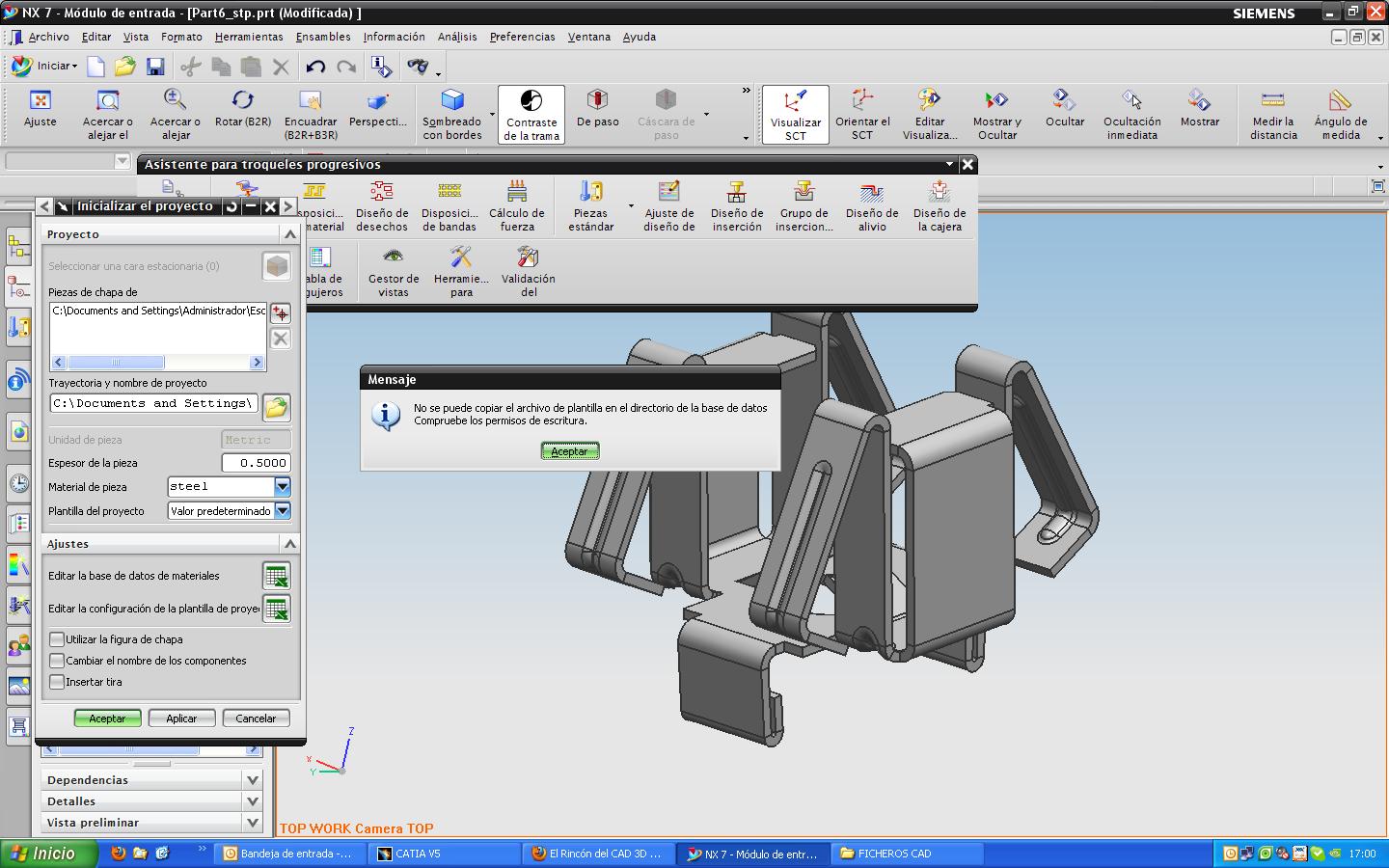1389x868 pixels.
Task: Click Aceptar in the Mensaje dialog
Action: [x=569, y=451]
